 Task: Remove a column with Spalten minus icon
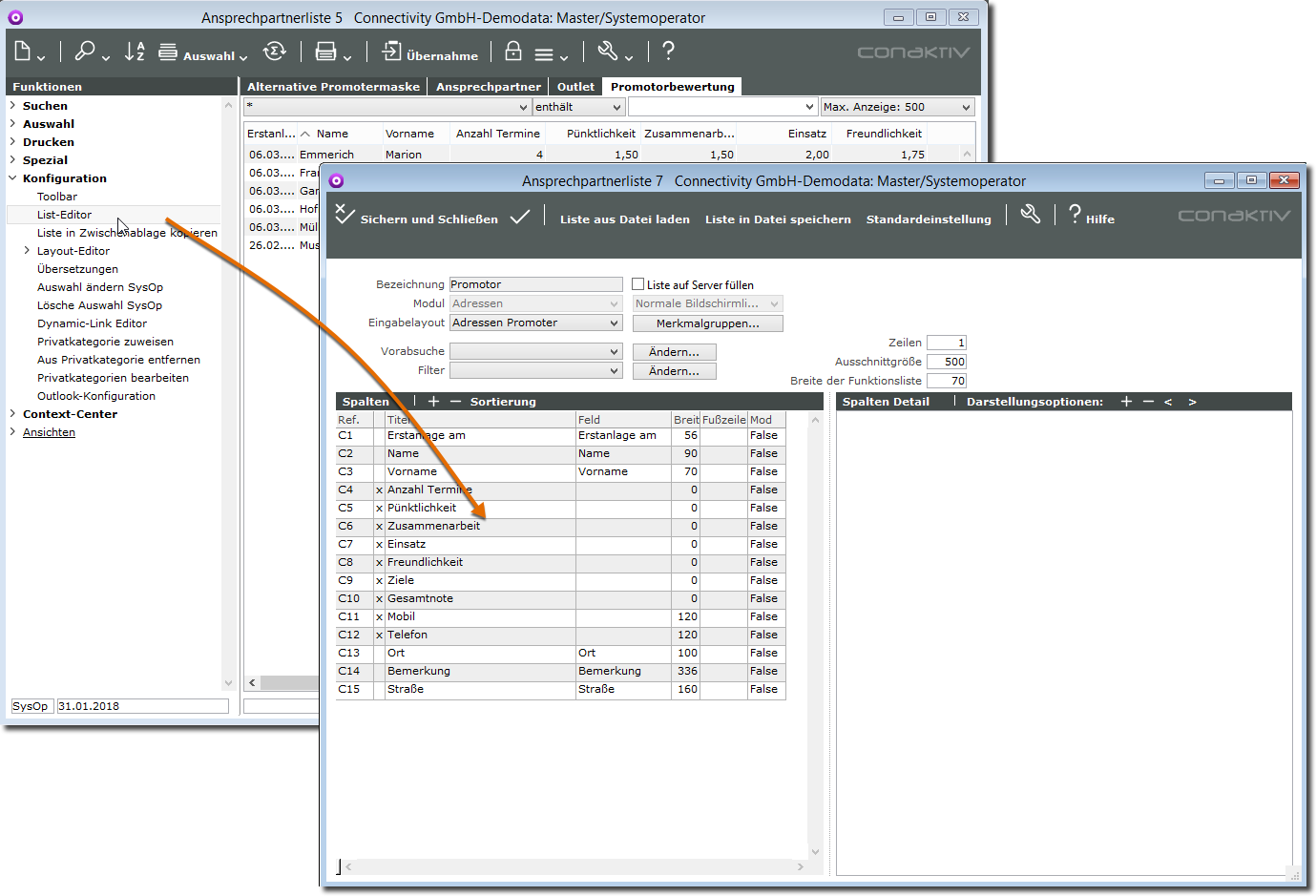455,402
